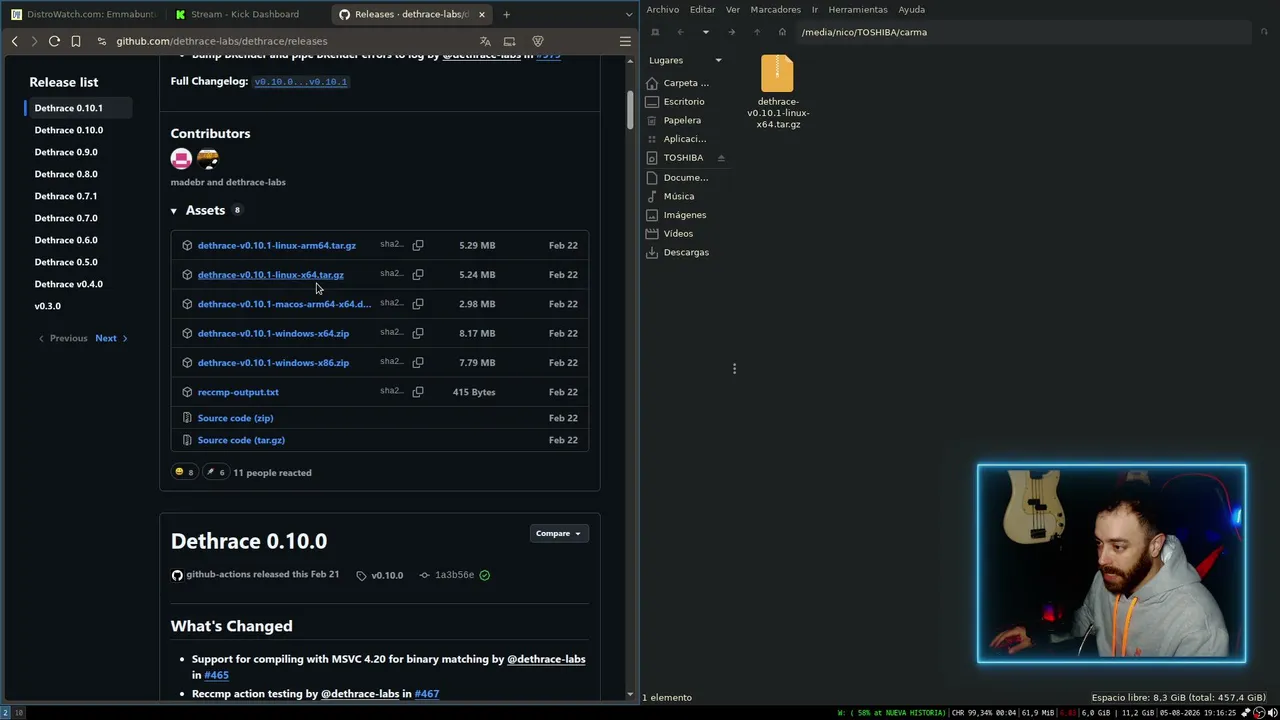Open the browser tab list dropdown
The width and height of the screenshot is (1280, 720).
pyautogui.click(x=629, y=14)
